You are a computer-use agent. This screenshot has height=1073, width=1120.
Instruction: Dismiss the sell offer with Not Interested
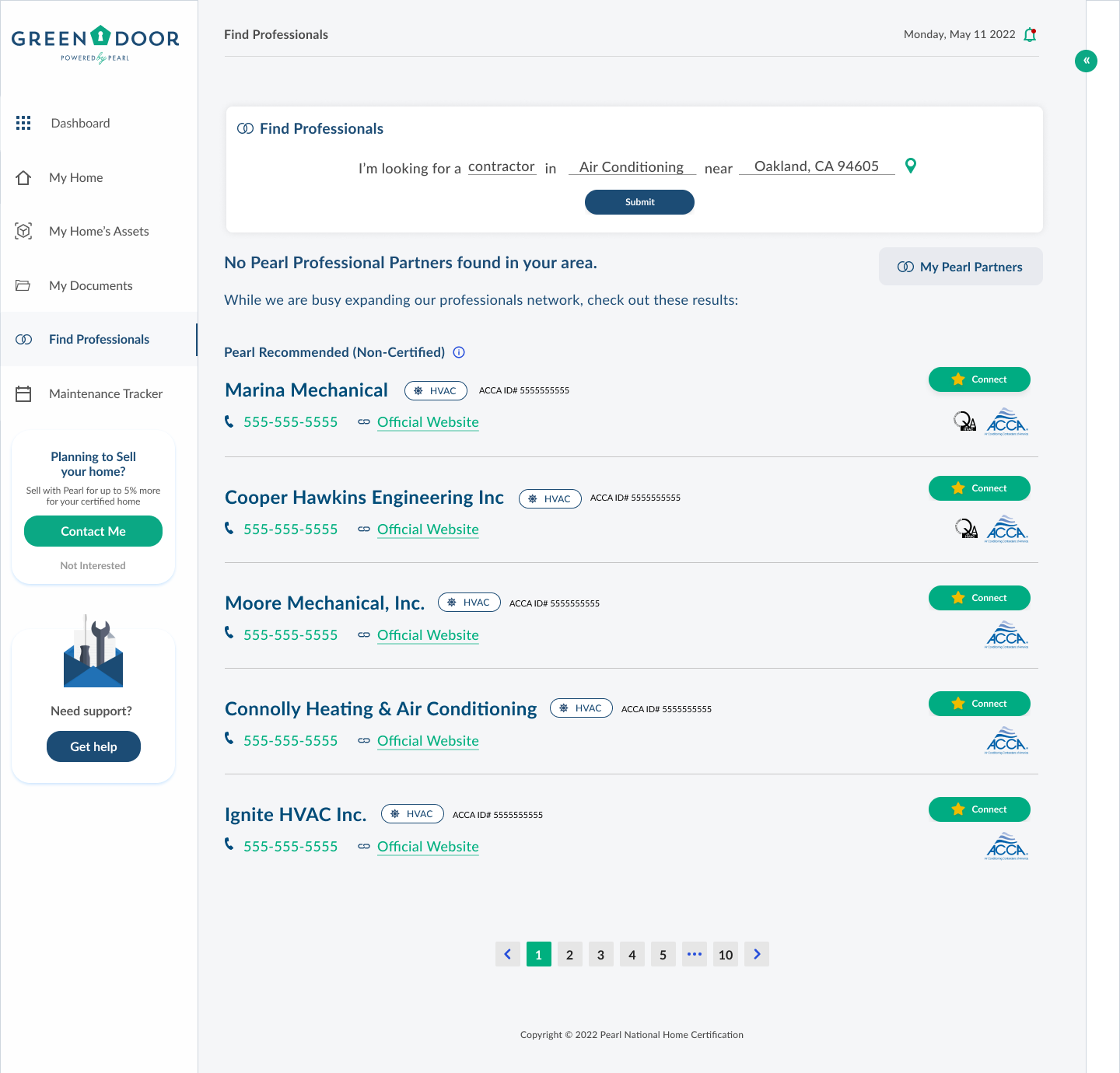[x=93, y=565]
